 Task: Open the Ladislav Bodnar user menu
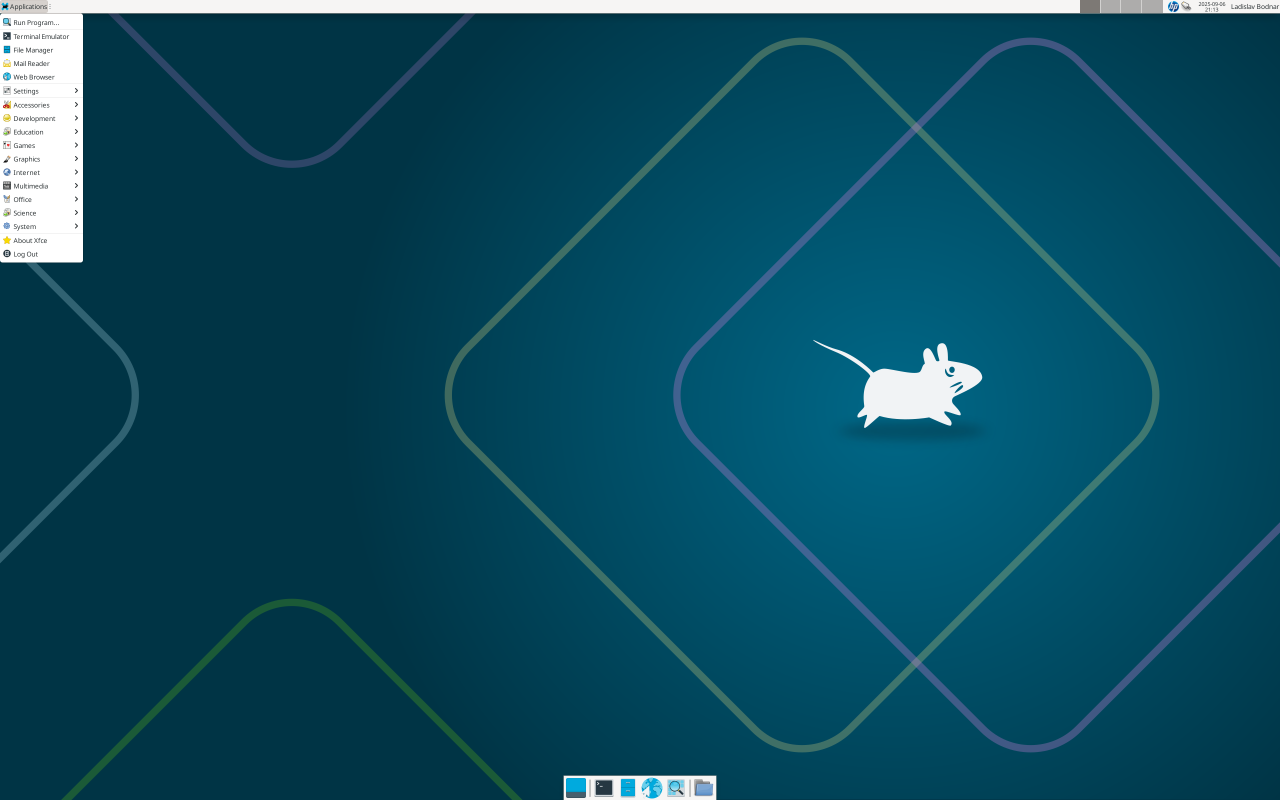click(1254, 6)
